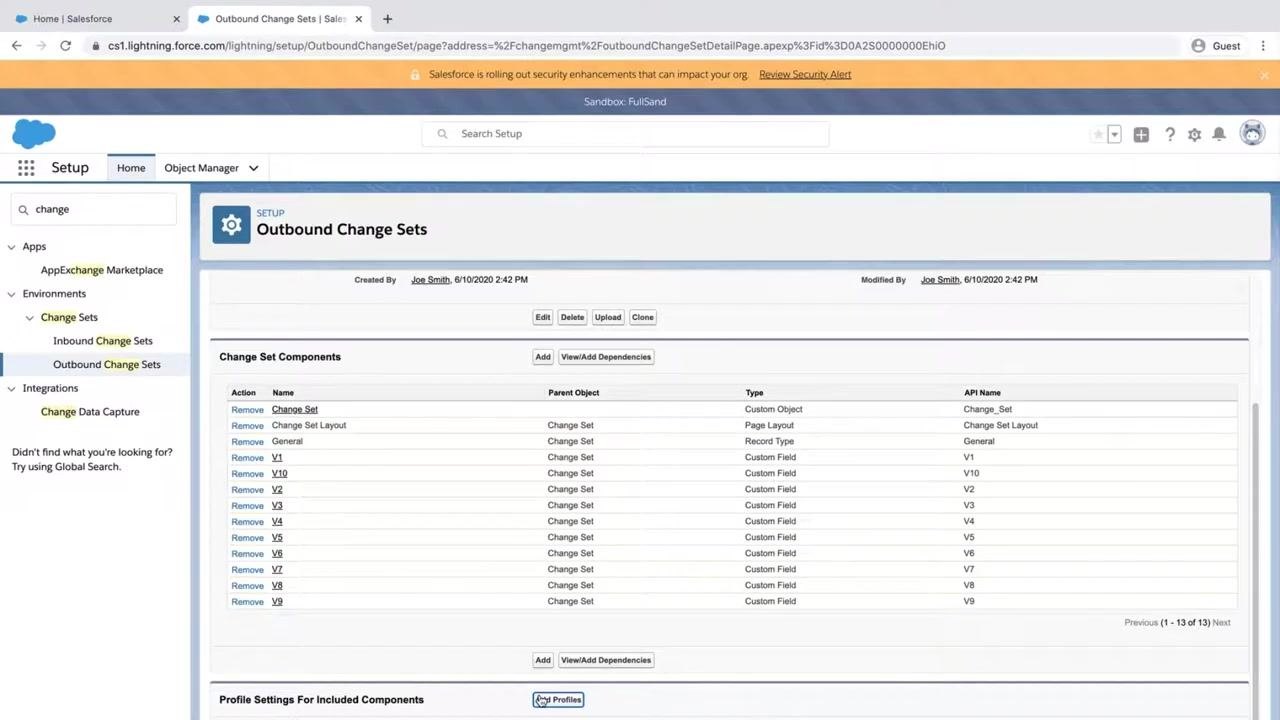The image size is (1280, 720).
Task: Reload the page in browser
Action: coord(65,45)
